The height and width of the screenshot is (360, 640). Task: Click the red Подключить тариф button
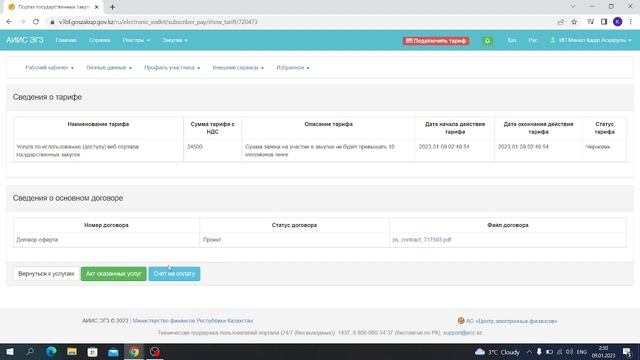pos(436,41)
